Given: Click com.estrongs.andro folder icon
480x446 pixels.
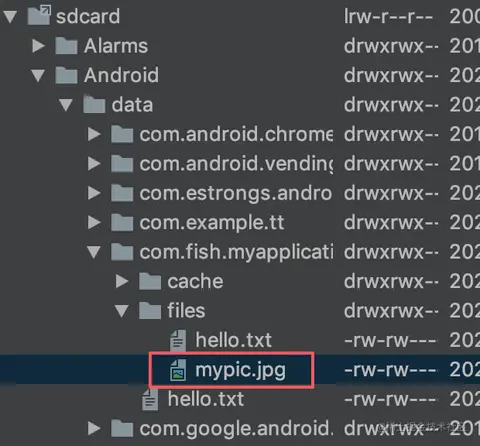Looking at the screenshot, I should click(x=122, y=193).
